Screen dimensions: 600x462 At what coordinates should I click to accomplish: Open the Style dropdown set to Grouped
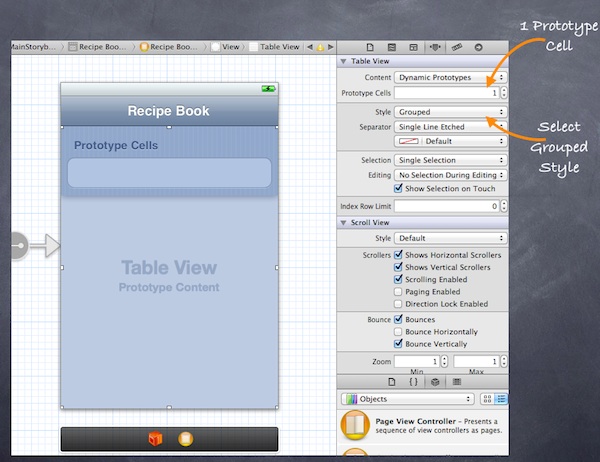[449, 112]
